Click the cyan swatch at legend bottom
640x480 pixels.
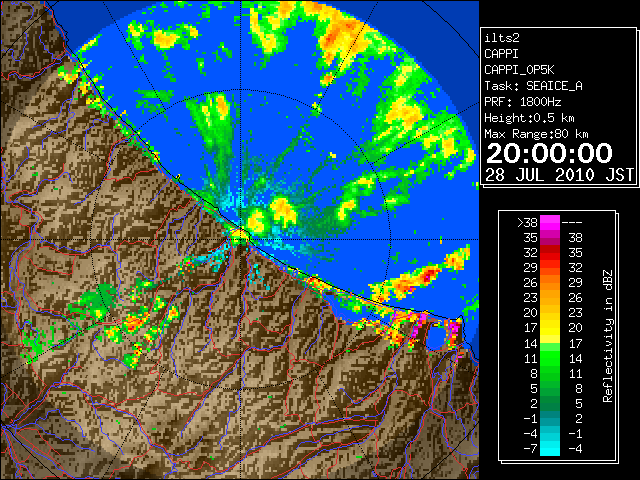550,448
